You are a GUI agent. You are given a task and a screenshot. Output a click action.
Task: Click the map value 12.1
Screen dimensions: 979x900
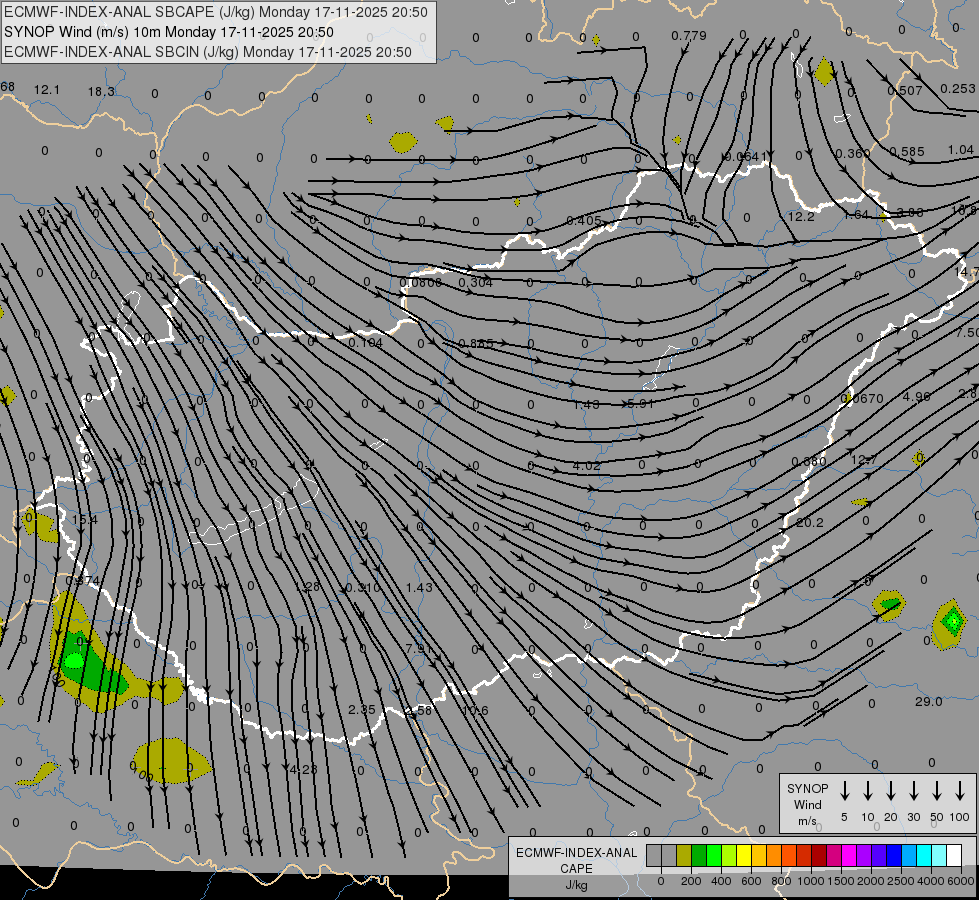tap(47, 90)
